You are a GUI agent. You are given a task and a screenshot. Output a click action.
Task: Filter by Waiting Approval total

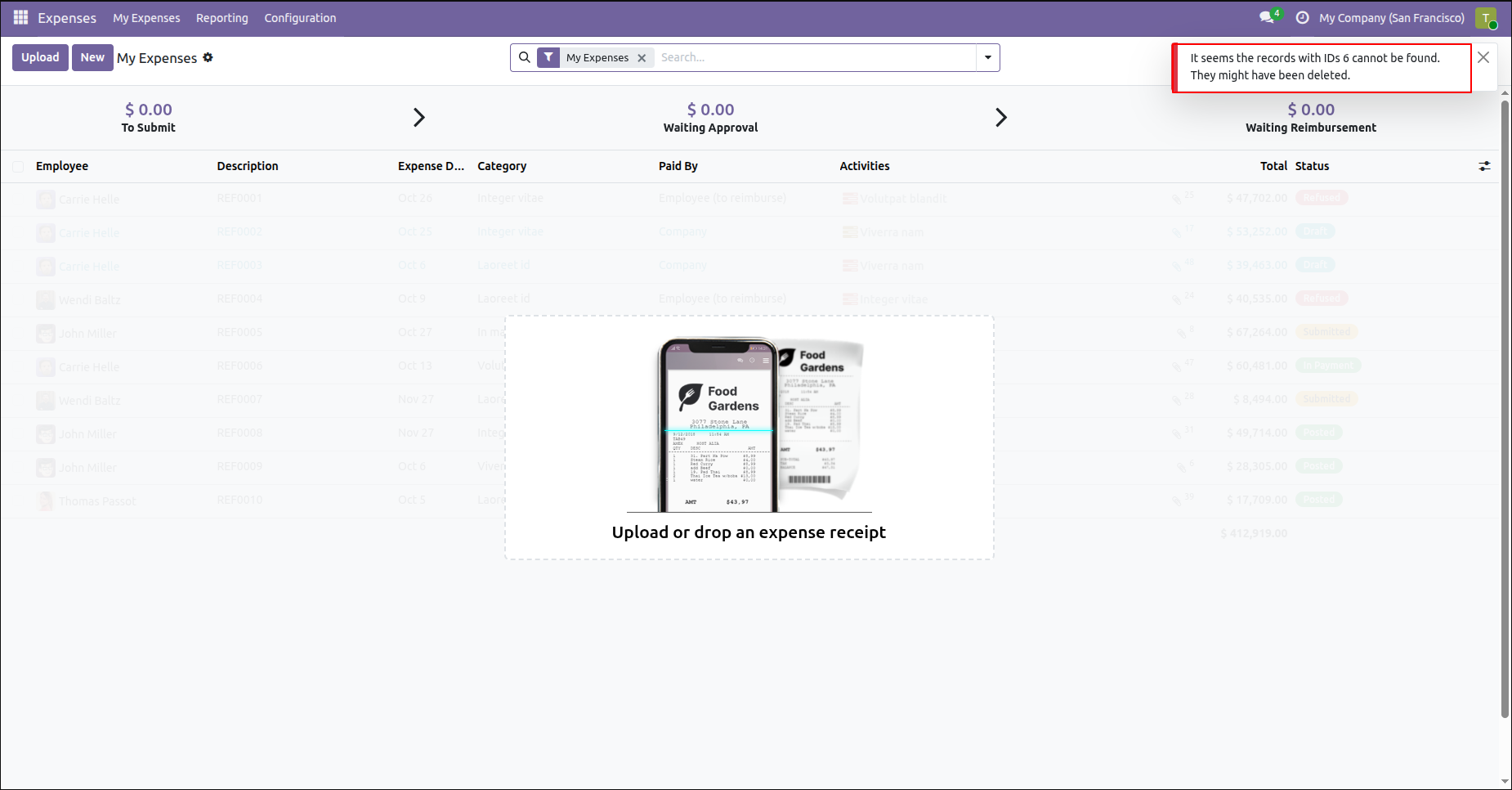710,117
